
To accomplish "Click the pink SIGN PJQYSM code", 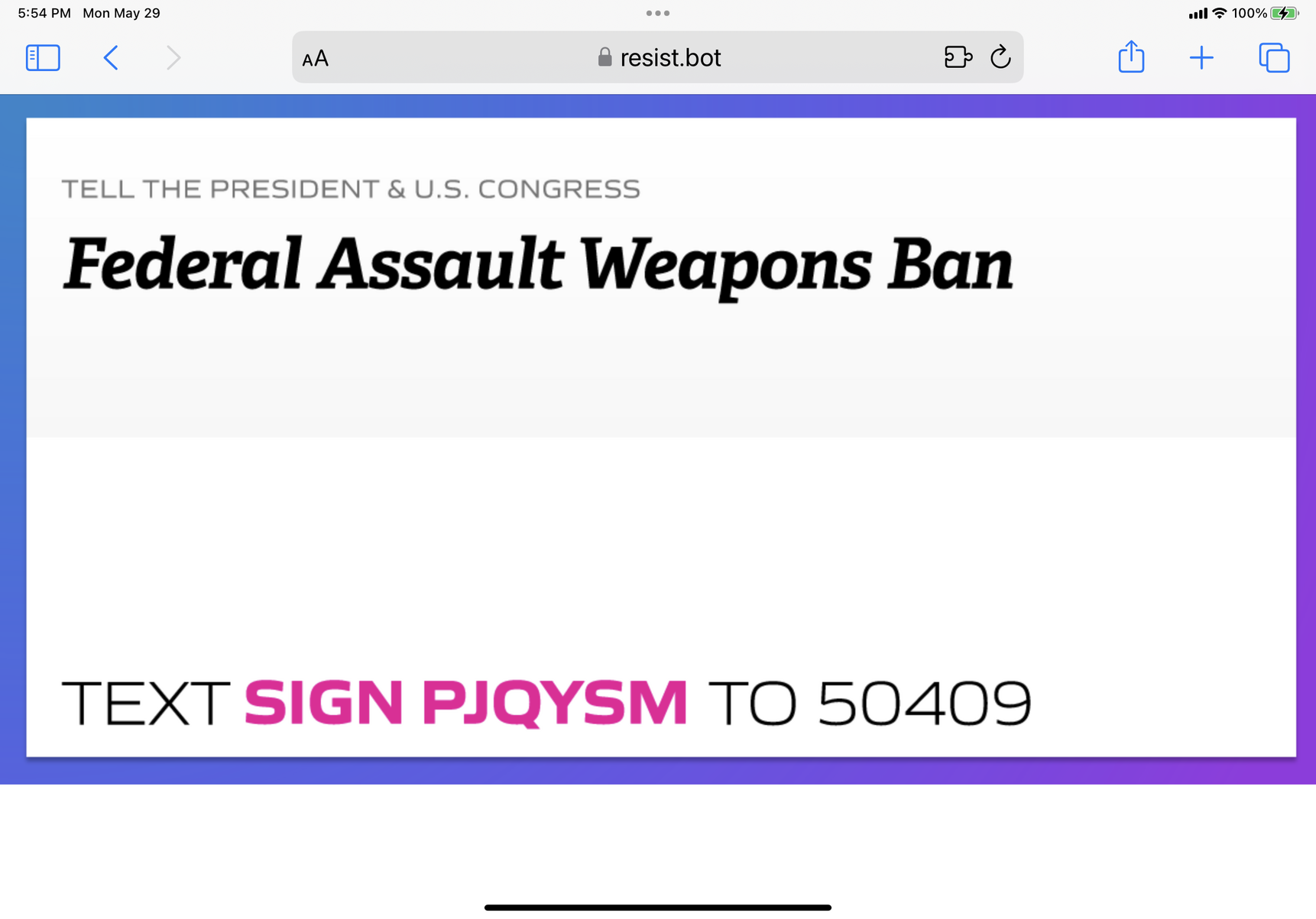I will point(465,702).
